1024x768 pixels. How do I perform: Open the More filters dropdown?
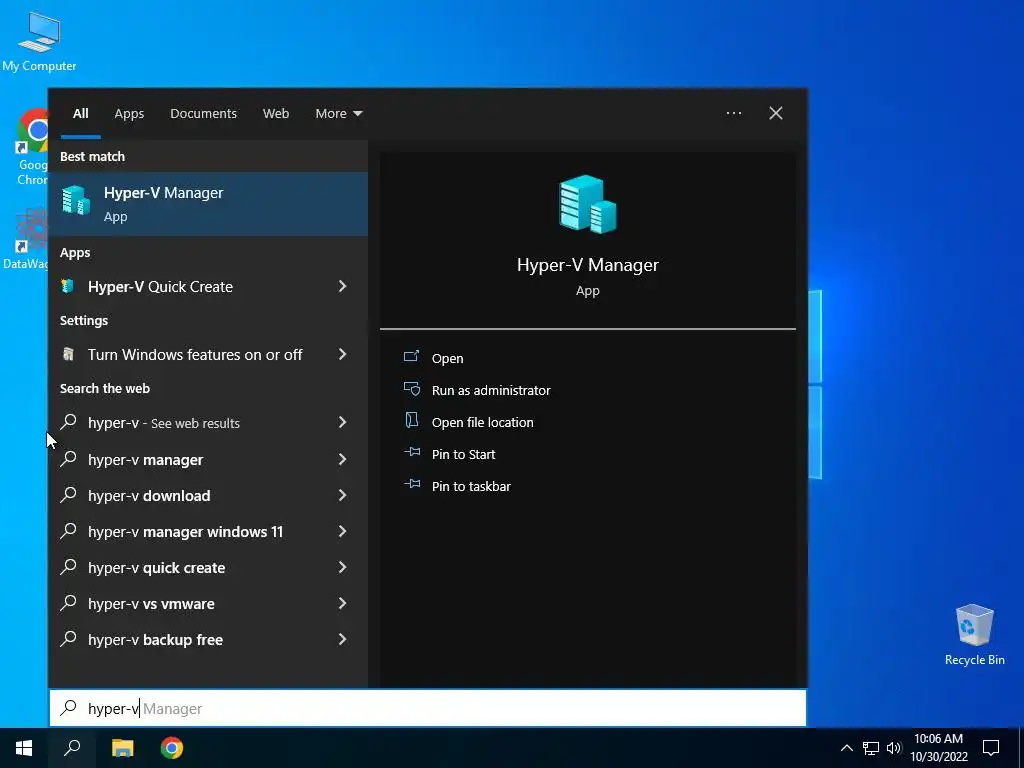pos(338,114)
